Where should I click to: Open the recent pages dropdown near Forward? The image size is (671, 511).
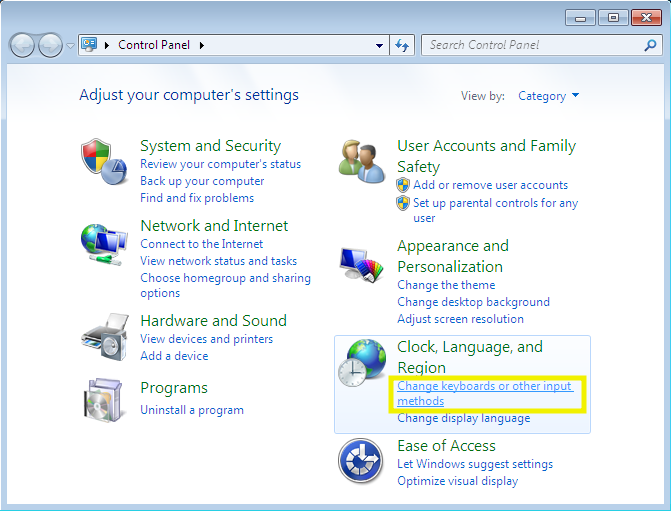tap(70, 46)
